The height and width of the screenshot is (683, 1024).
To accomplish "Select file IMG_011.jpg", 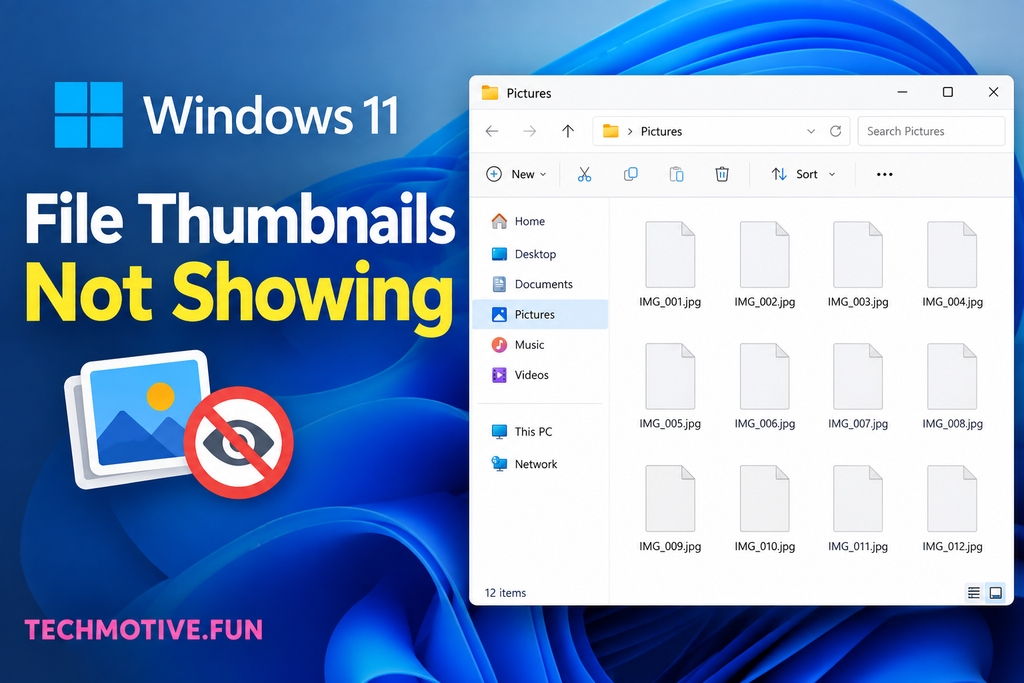I will point(858,509).
